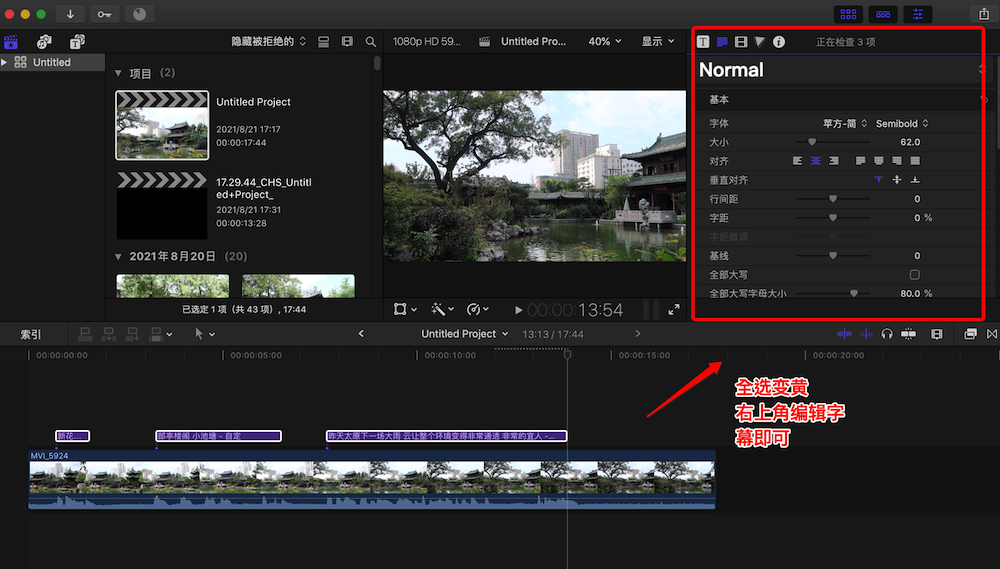Open the Semibold font style dropdown
1000x569 pixels.
click(x=901, y=124)
